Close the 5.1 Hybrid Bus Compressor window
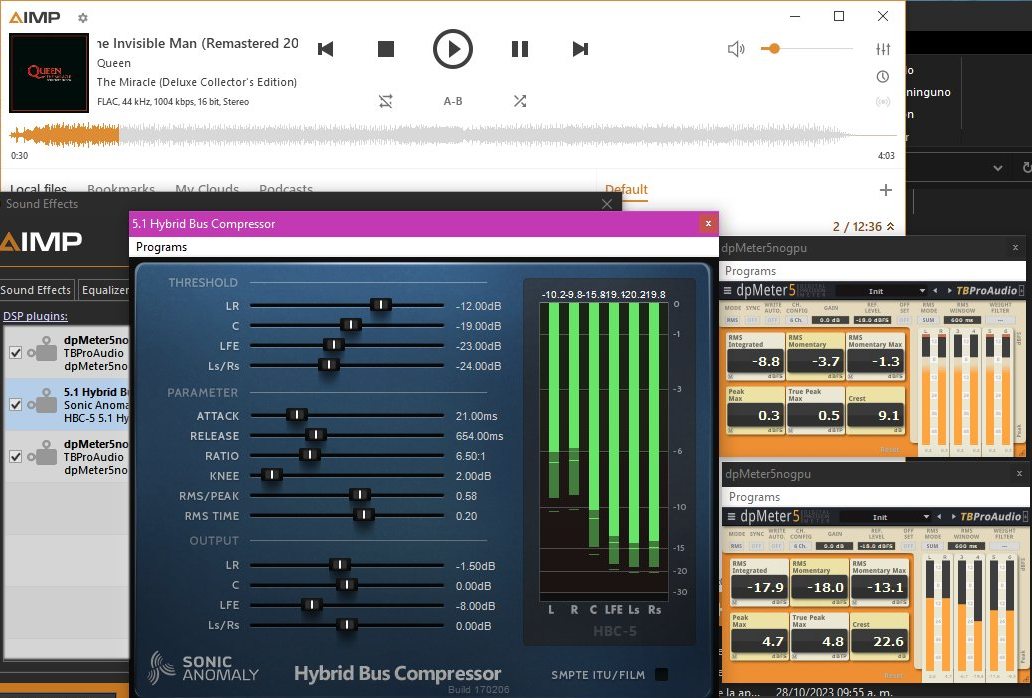This screenshot has width=1032, height=698. pyautogui.click(x=708, y=224)
